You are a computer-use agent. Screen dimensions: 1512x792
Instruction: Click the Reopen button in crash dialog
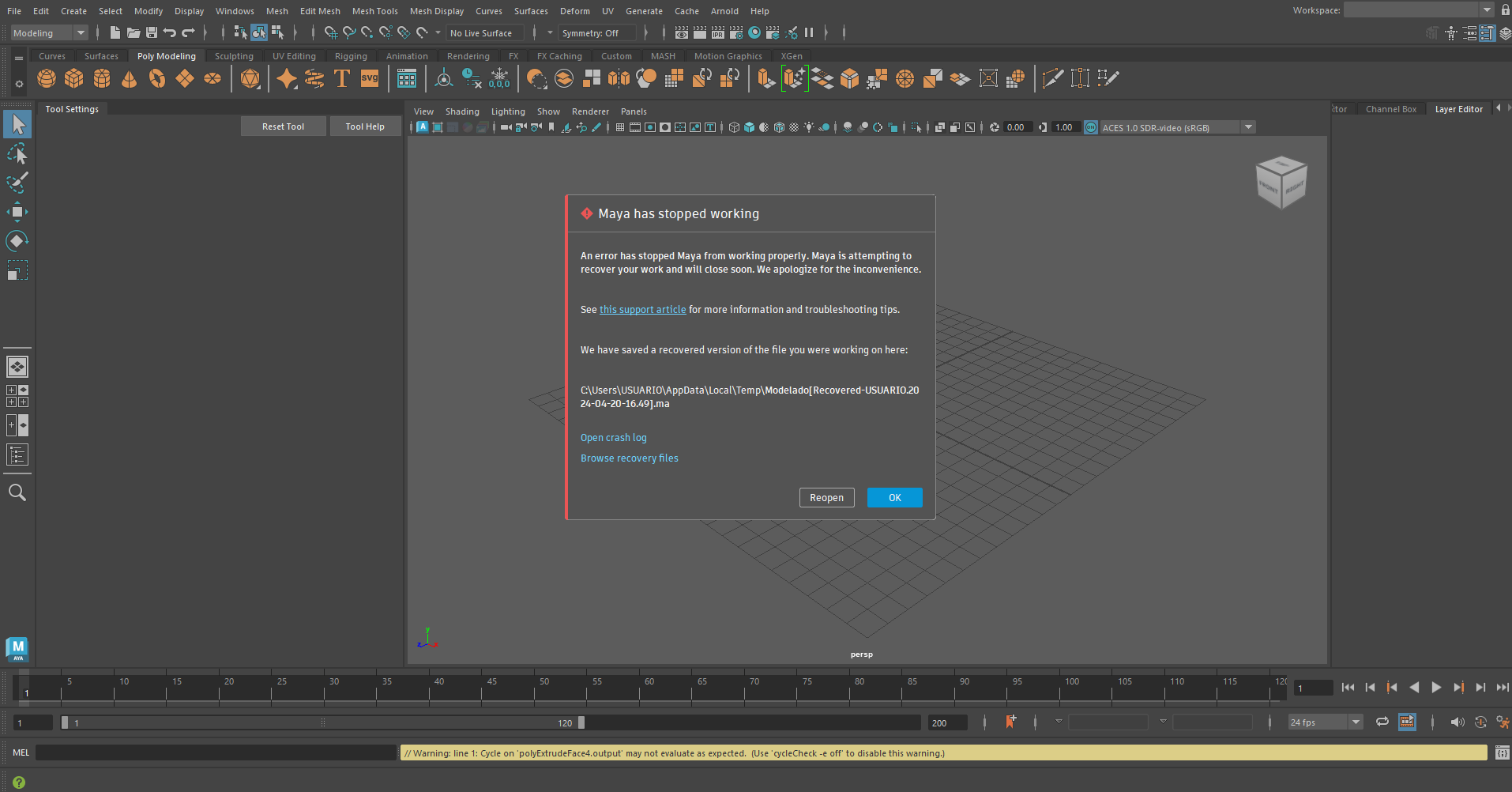pos(826,497)
